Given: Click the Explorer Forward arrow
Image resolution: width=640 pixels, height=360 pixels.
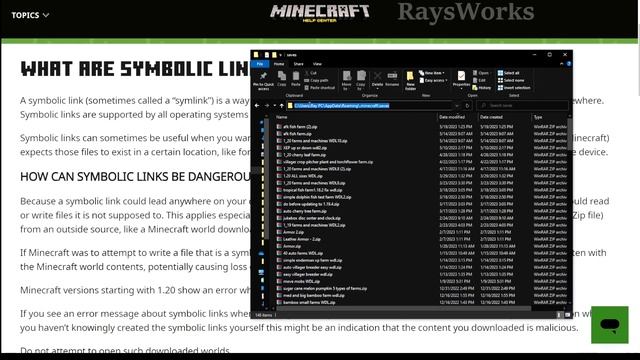Looking at the screenshot, I should [x=267, y=106].
